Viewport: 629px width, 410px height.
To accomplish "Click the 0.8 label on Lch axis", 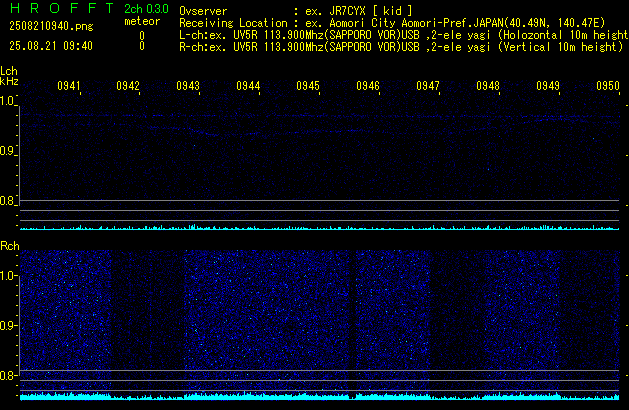I will (7, 201).
